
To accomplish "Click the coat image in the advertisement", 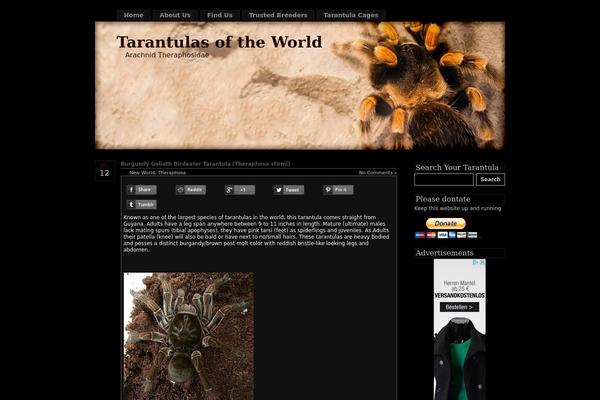I will coord(460,358).
